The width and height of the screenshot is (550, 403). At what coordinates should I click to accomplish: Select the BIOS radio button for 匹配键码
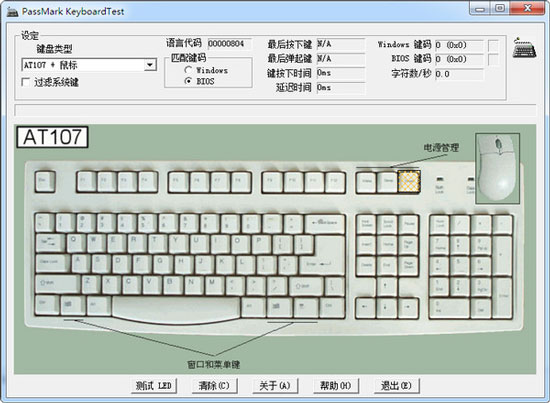pos(188,81)
